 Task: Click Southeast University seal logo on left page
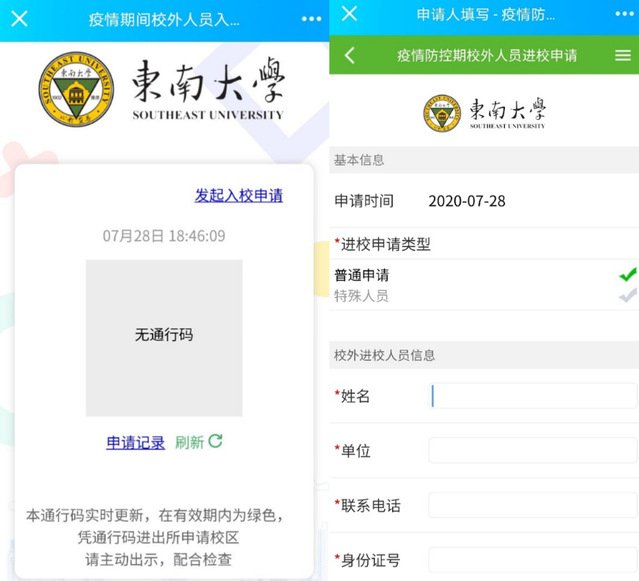tap(76, 89)
